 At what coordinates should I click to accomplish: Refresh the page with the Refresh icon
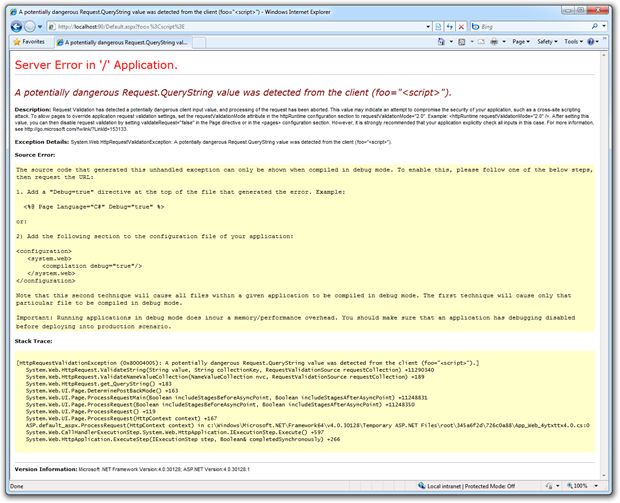(x=450, y=26)
